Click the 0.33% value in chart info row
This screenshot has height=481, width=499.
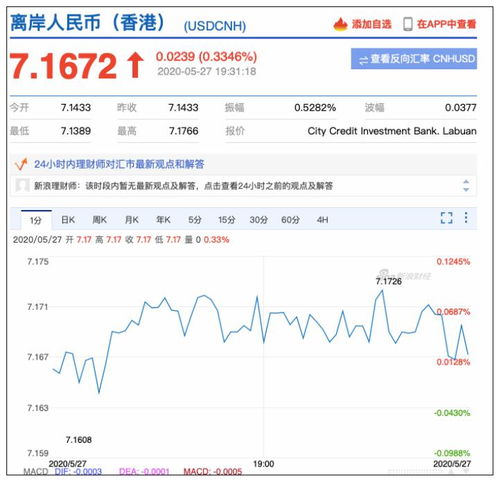(216, 240)
